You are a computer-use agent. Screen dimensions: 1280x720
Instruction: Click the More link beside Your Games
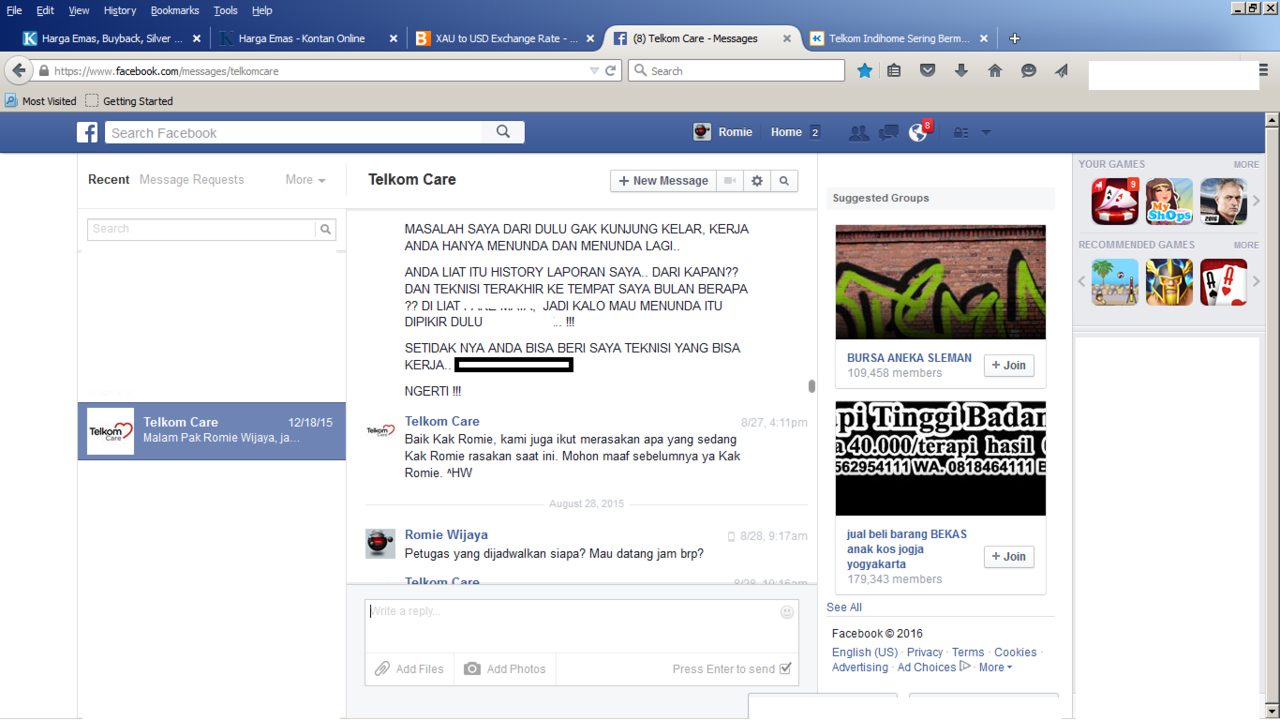(x=1246, y=164)
